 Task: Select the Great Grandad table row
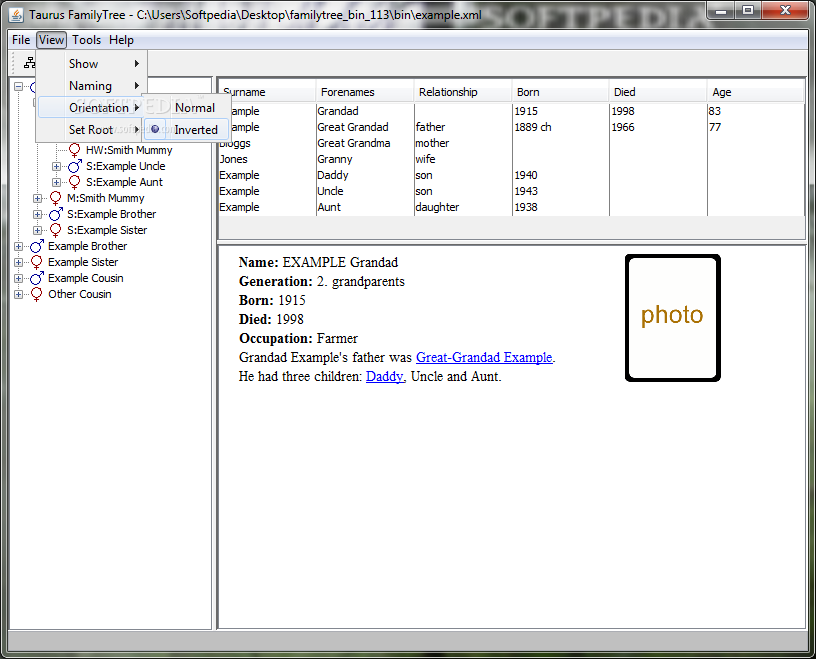tap(512, 127)
